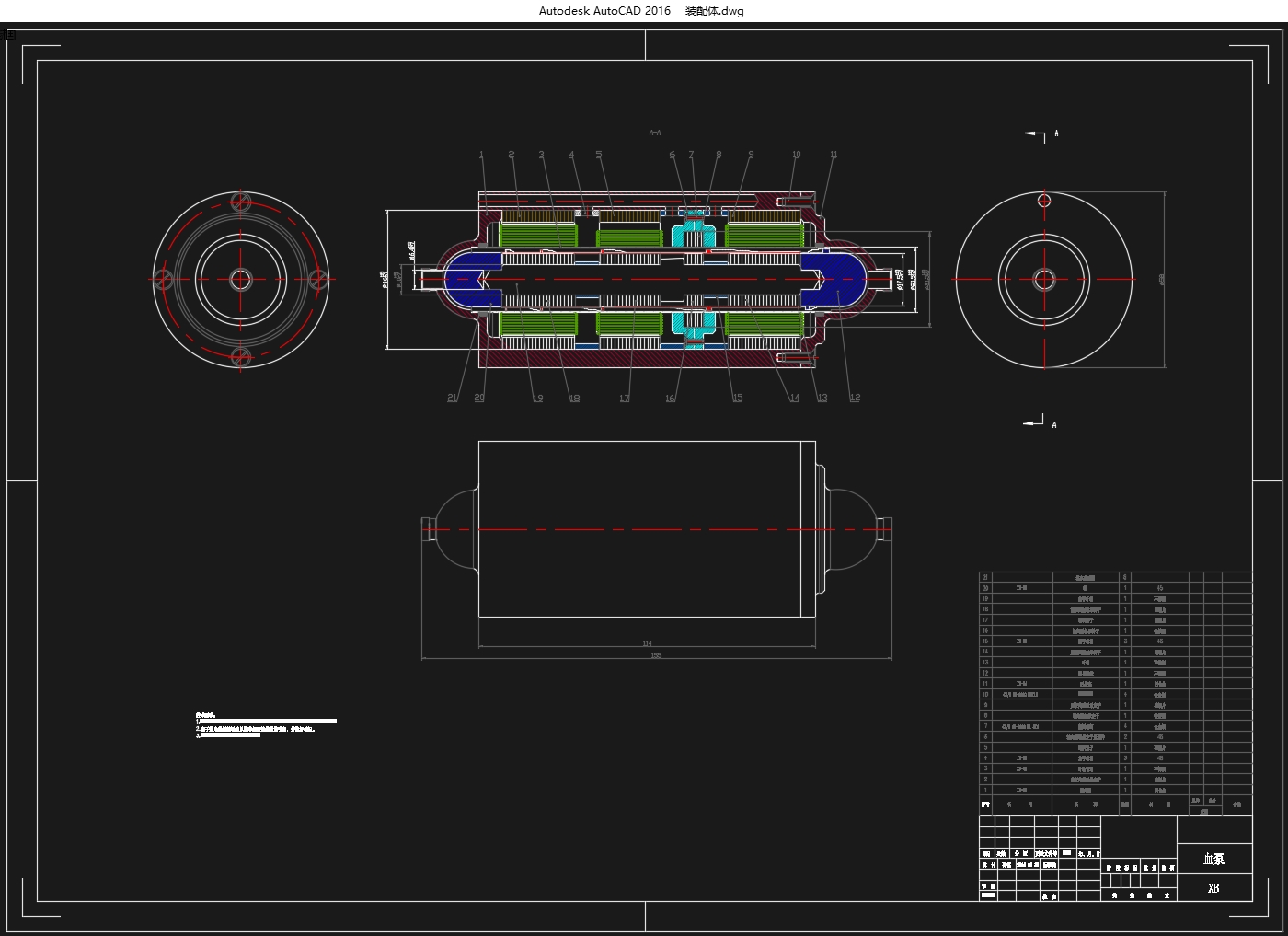Select the lower section arrow letter A
1288x936 pixels.
(x=1054, y=424)
